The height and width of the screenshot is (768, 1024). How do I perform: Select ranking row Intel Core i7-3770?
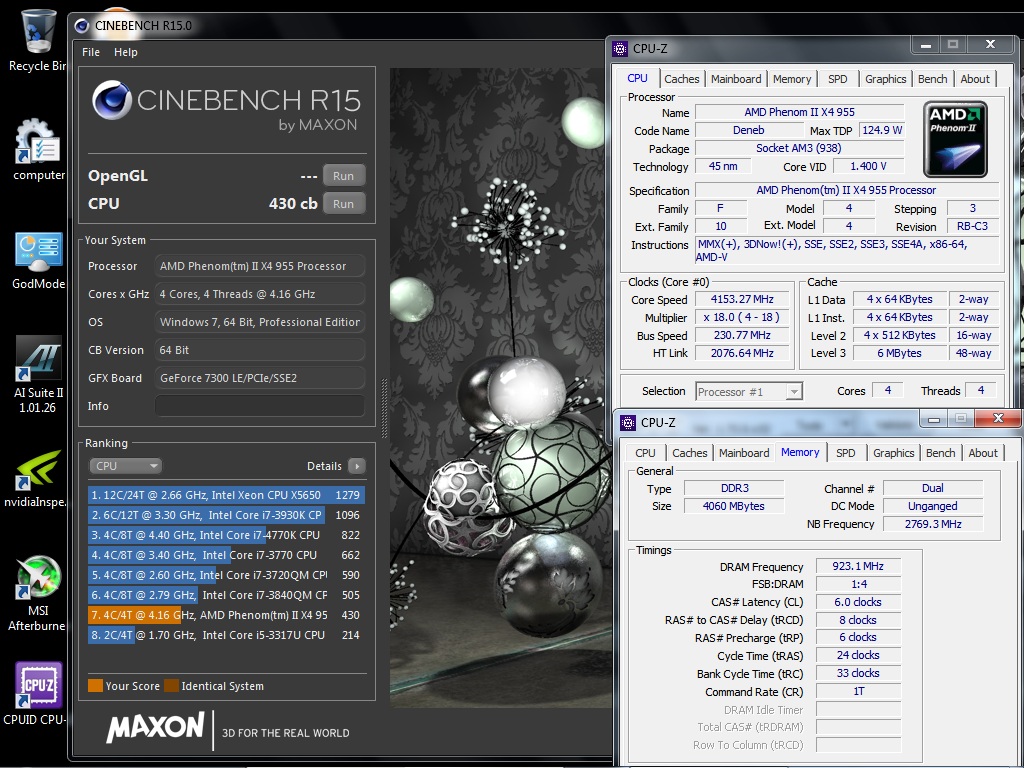[x=227, y=555]
